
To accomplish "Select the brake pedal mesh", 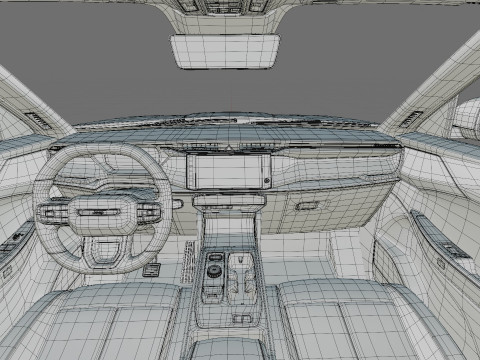I will point(152,270).
